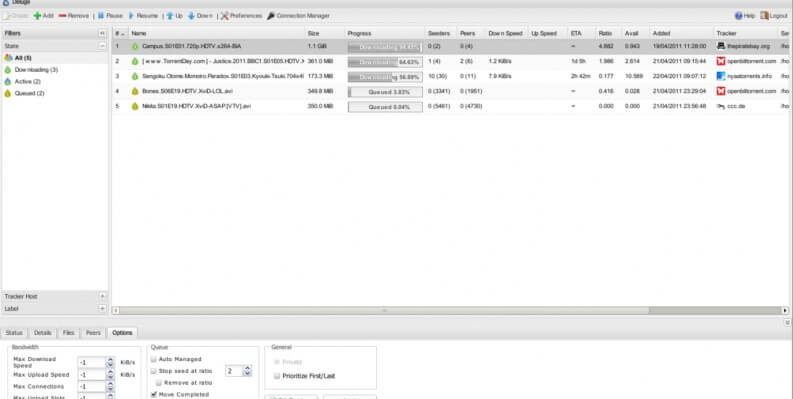Viewport: 793px width, 399px height.
Task: Open the Files tab
Action: coord(68,333)
